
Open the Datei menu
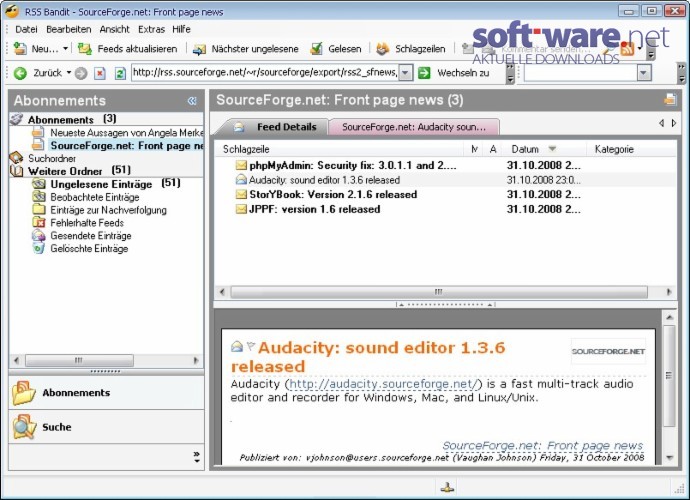pos(26,29)
